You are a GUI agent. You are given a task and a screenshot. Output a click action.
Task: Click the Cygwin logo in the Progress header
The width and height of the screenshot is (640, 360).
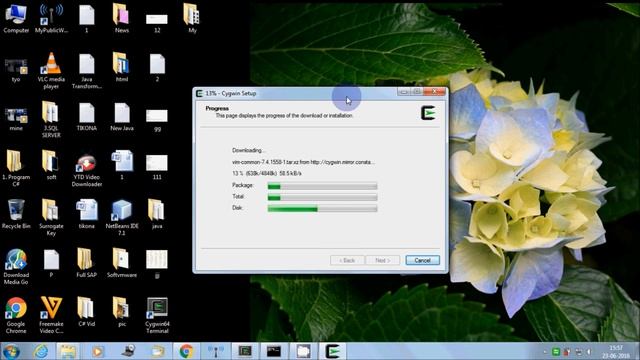point(428,113)
